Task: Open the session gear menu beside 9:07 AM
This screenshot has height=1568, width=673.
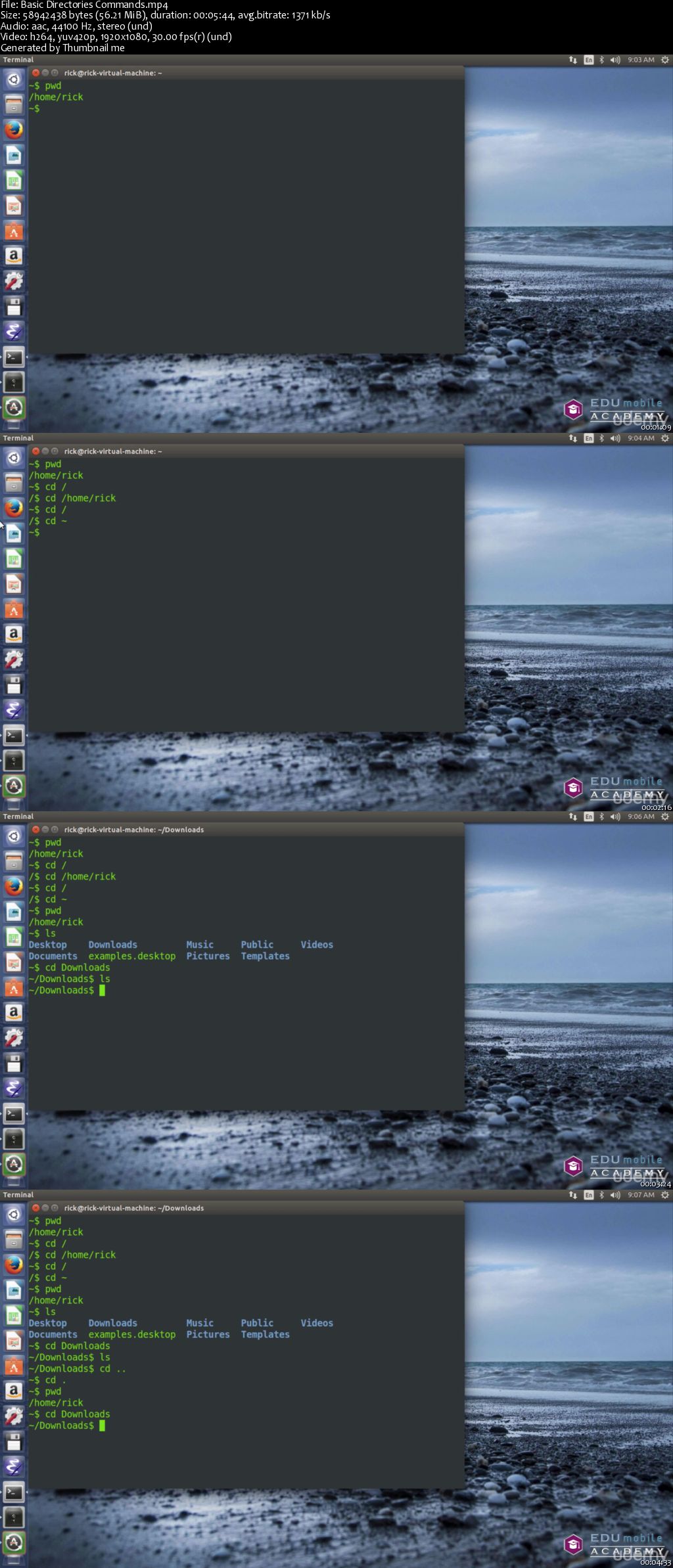Action: [665, 1195]
